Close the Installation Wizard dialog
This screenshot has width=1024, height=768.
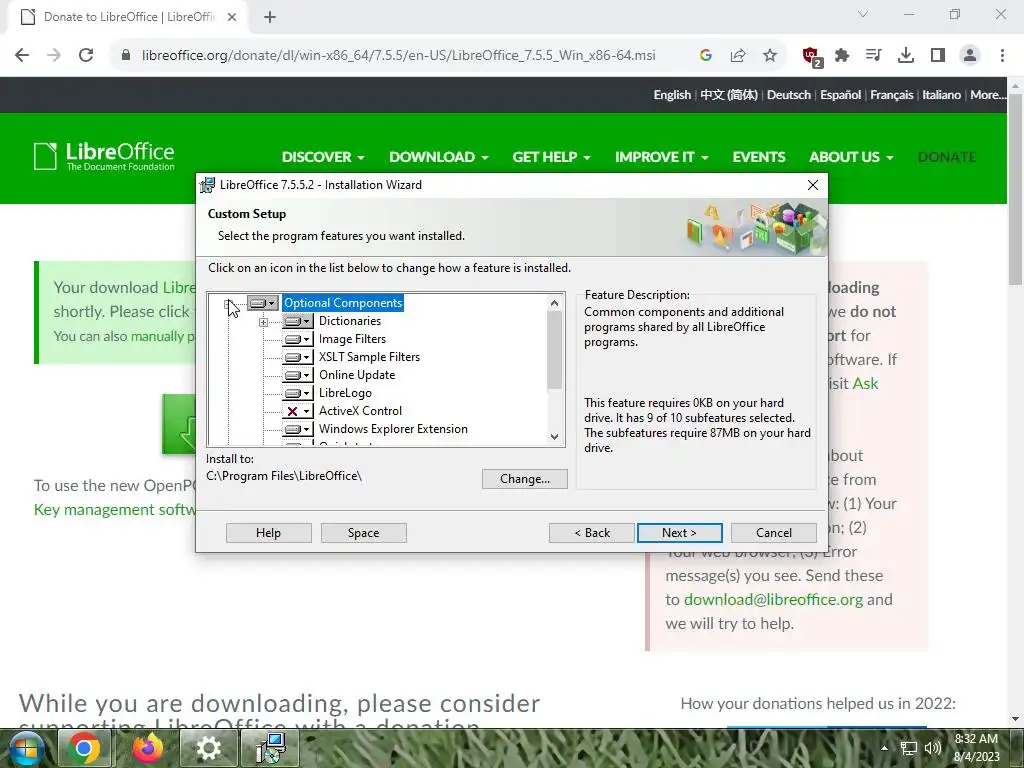pyautogui.click(x=812, y=185)
